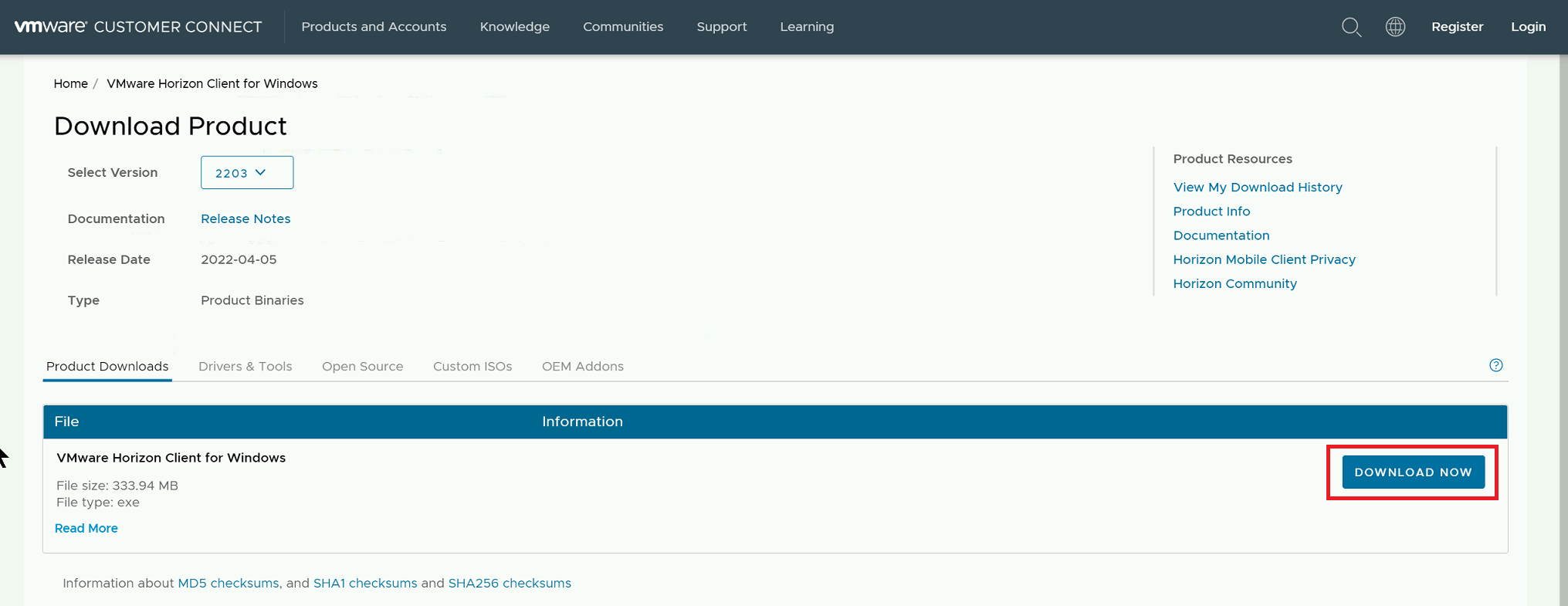Go to Home breadcrumb
Image resolution: width=1568 pixels, height=606 pixels.
coord(70,83)
